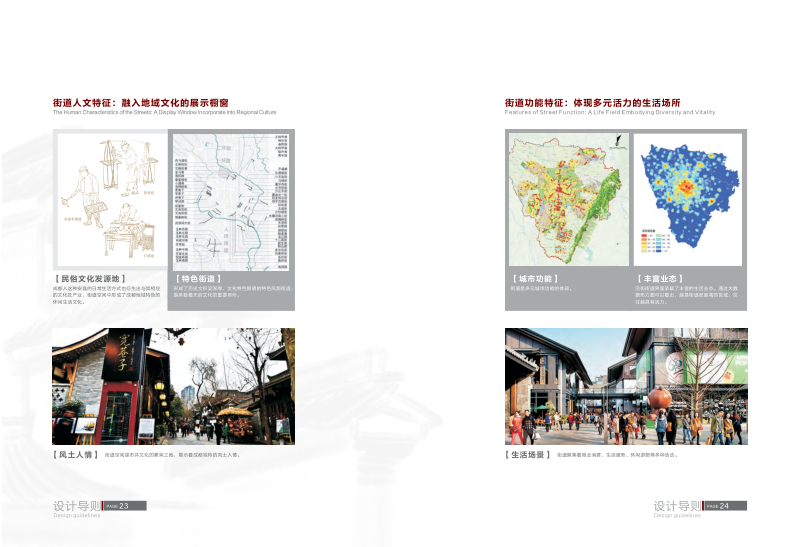Click the north arrow on the land-use map

pyautogui.click(x=619, y=142)
